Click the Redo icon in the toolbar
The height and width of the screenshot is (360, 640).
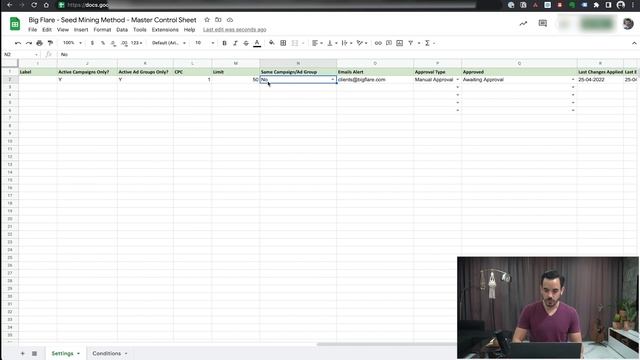(29, 43)
